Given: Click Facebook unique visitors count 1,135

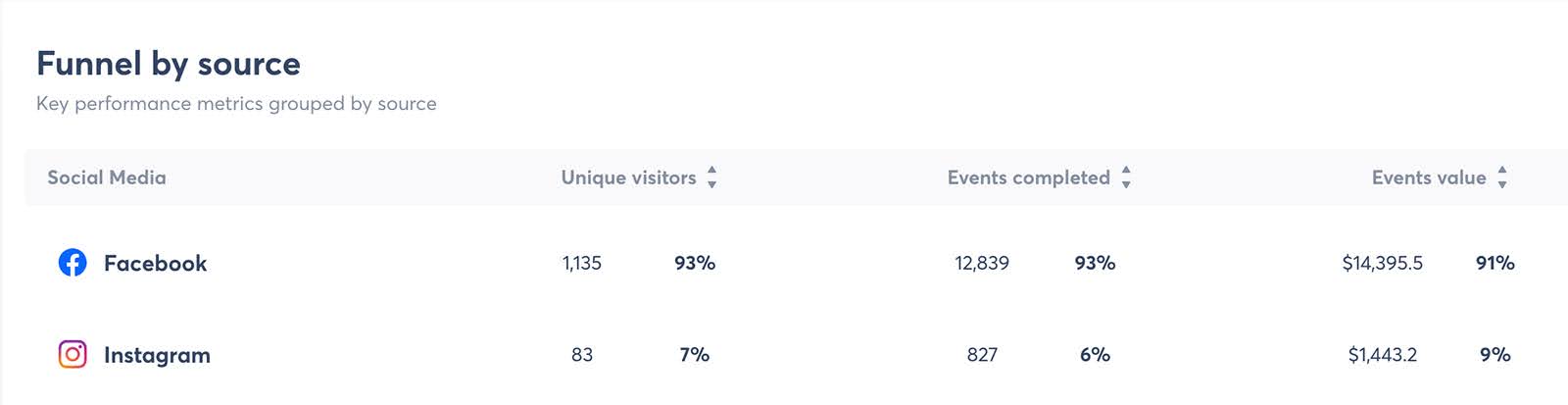Looking at the screenshot, I should point(582,263).
